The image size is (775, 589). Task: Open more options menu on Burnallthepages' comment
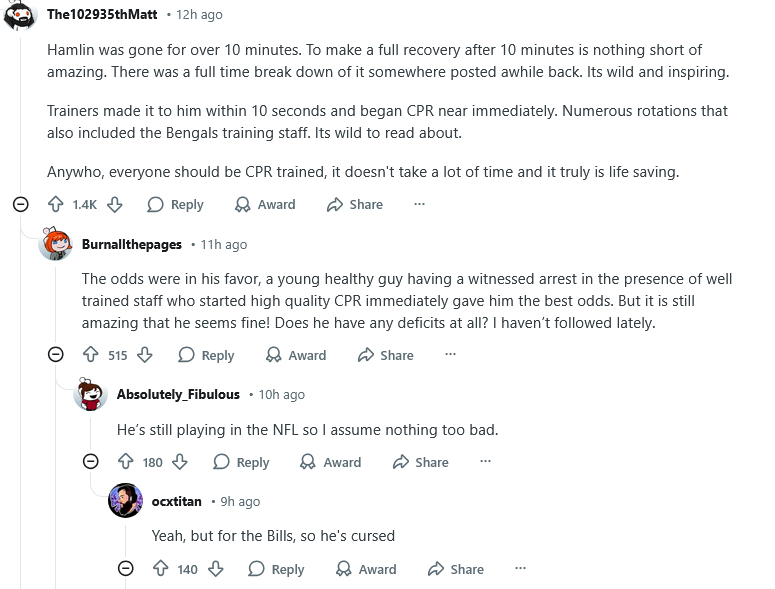pos(450,355)
